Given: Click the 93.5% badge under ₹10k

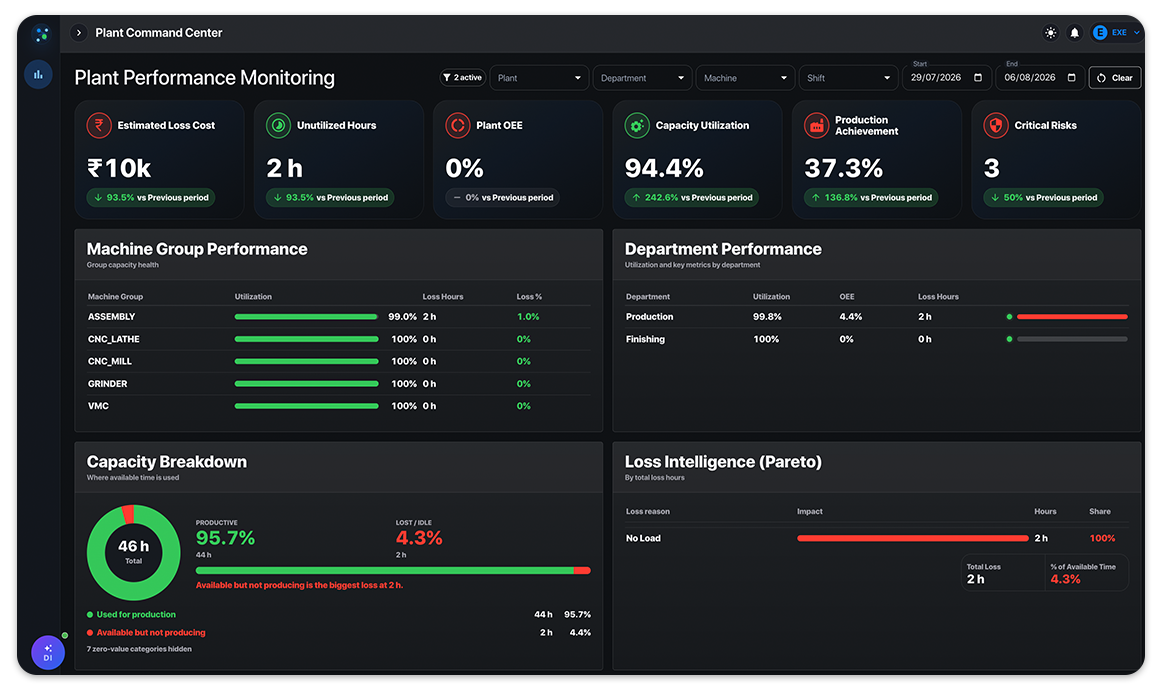Looking at the screenshot, I should click(x=151, y=197).
